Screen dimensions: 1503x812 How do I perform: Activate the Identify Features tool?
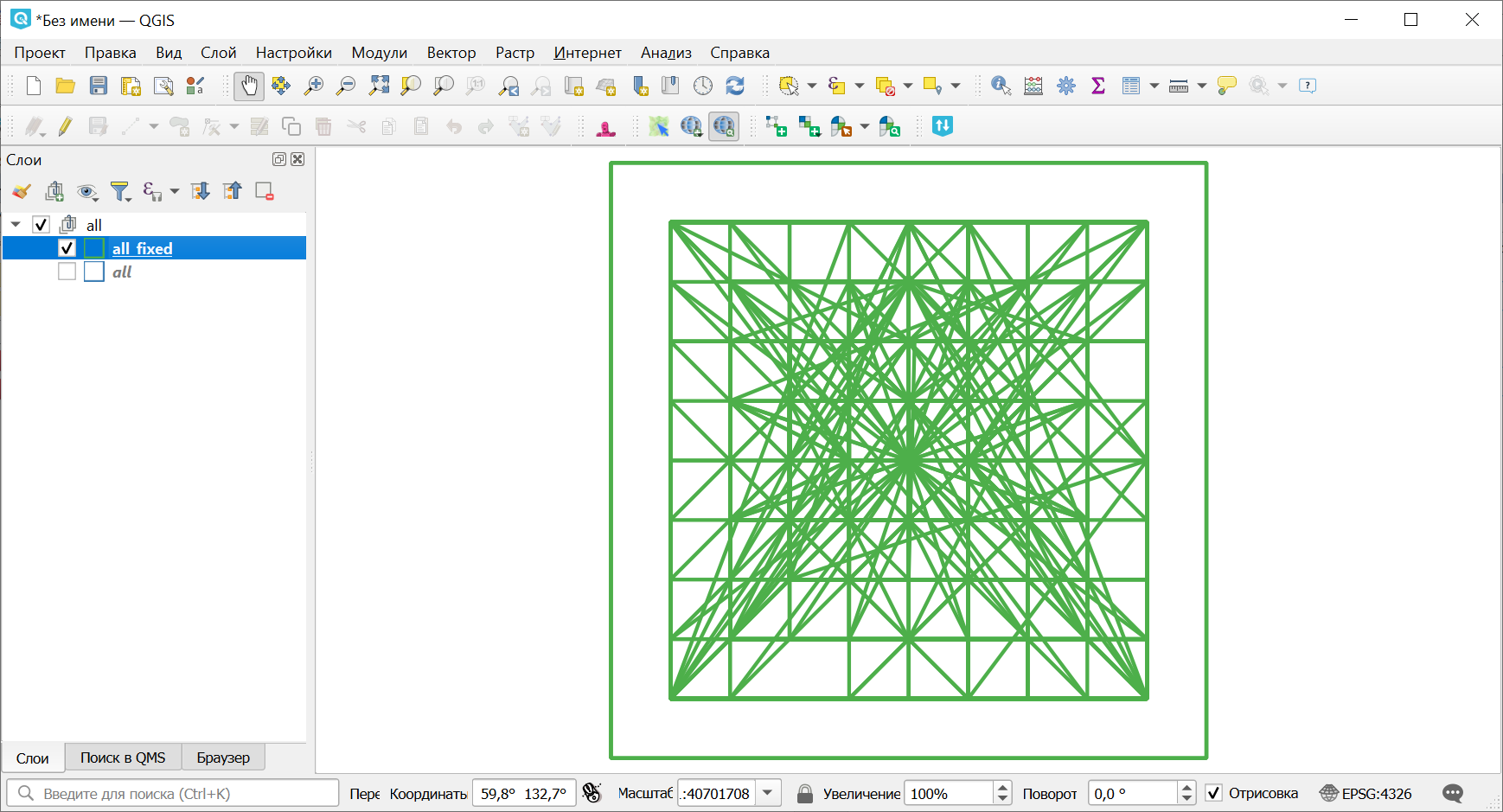(x=1001, y=86)
